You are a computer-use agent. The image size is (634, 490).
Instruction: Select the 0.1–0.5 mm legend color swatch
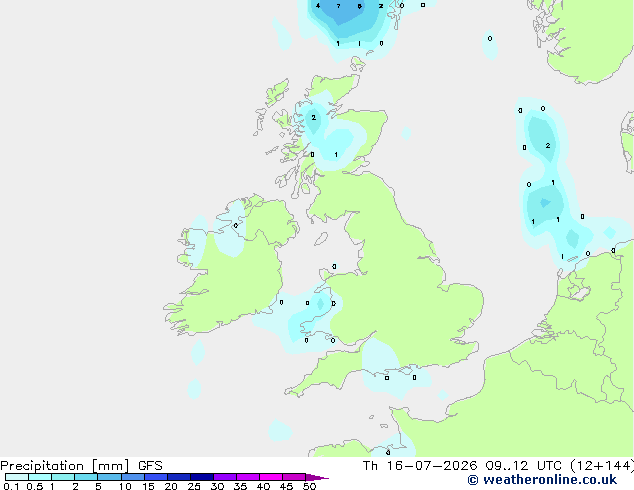[17, 477]
